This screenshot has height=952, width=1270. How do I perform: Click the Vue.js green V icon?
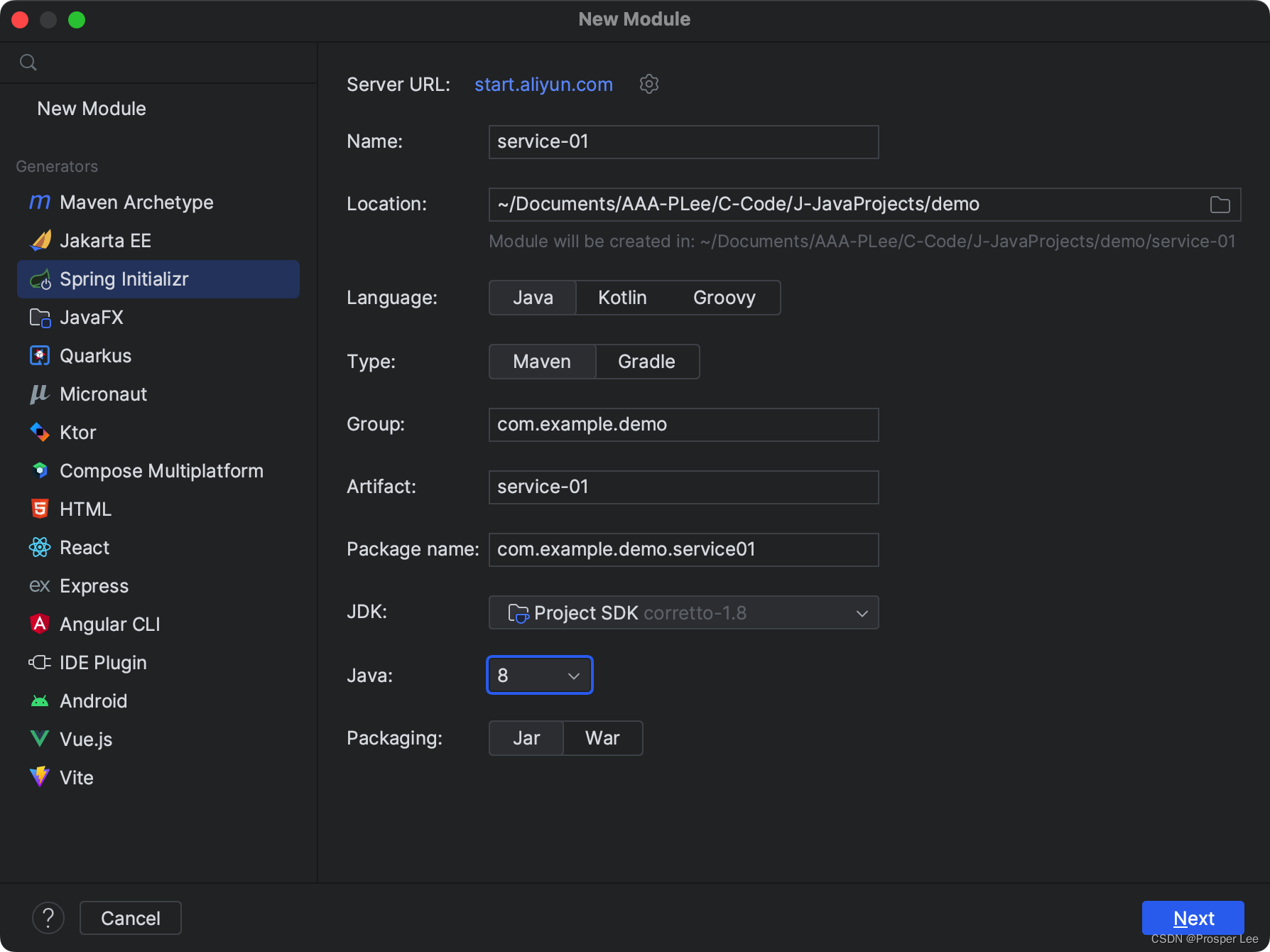(40, 740)
